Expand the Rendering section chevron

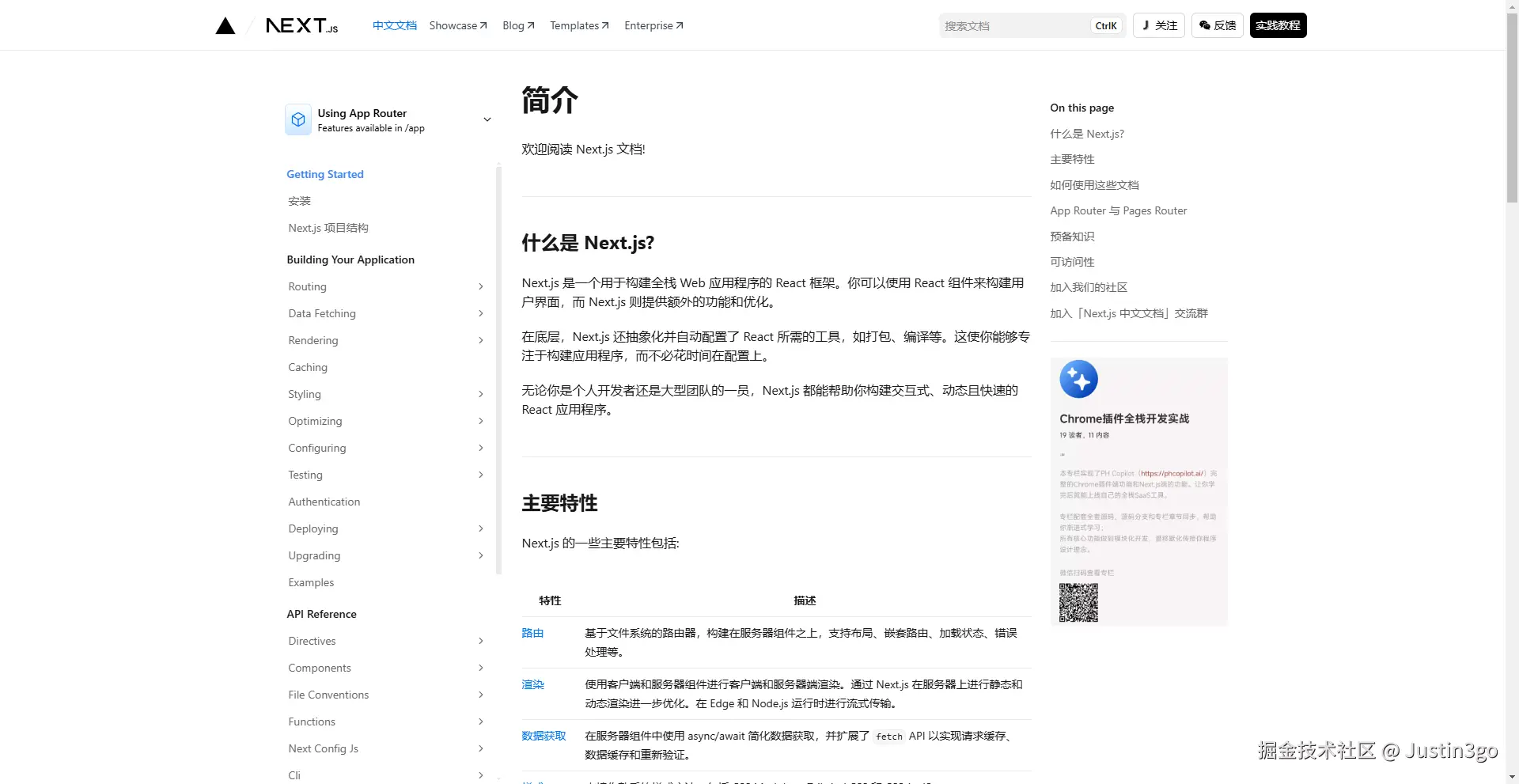click(481, 340)
